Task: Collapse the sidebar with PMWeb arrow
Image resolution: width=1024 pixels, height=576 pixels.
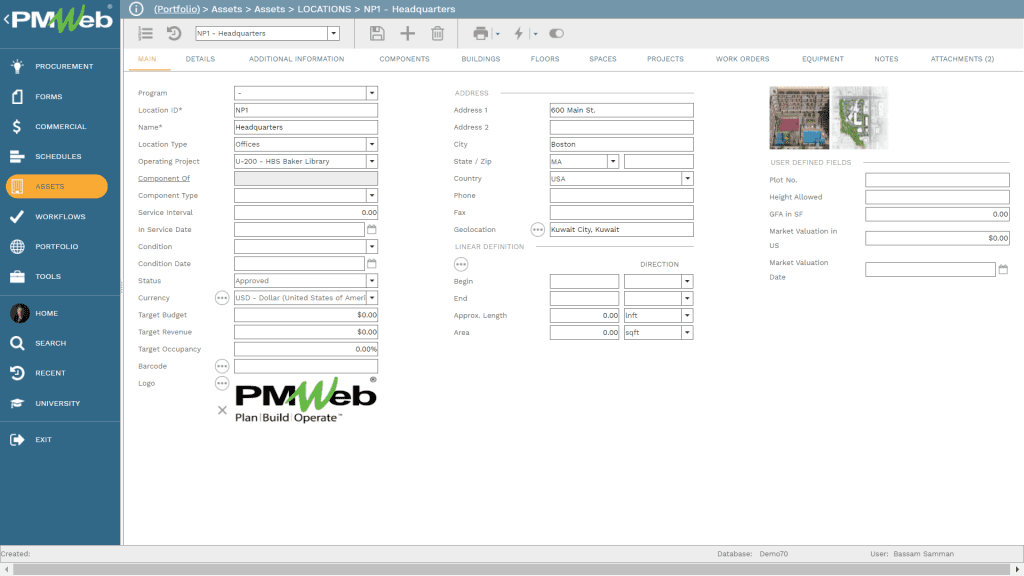Action: (7, 20)
